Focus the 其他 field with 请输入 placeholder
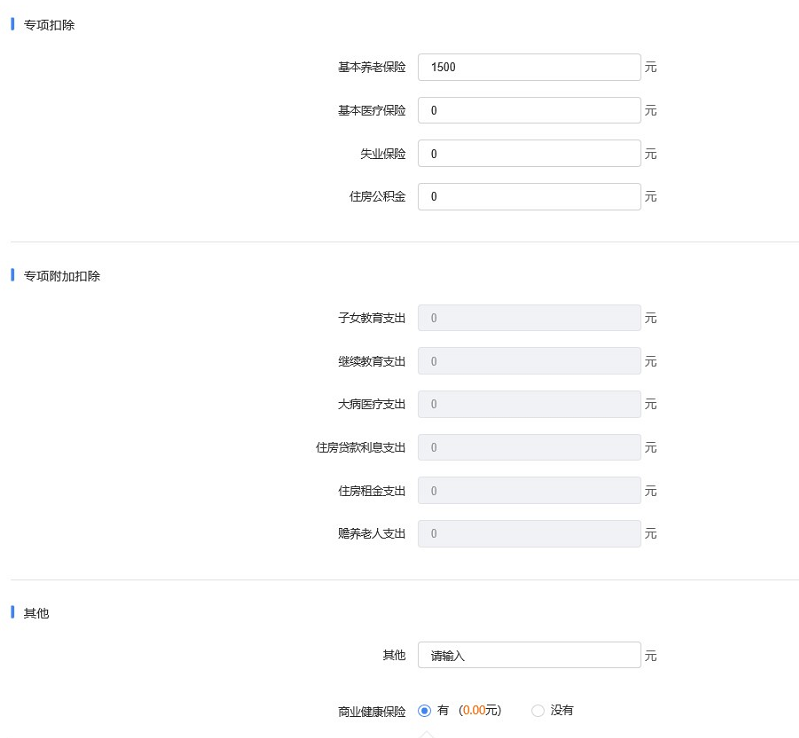This screenshot has height=738, width=799. [x=529, y=655]
